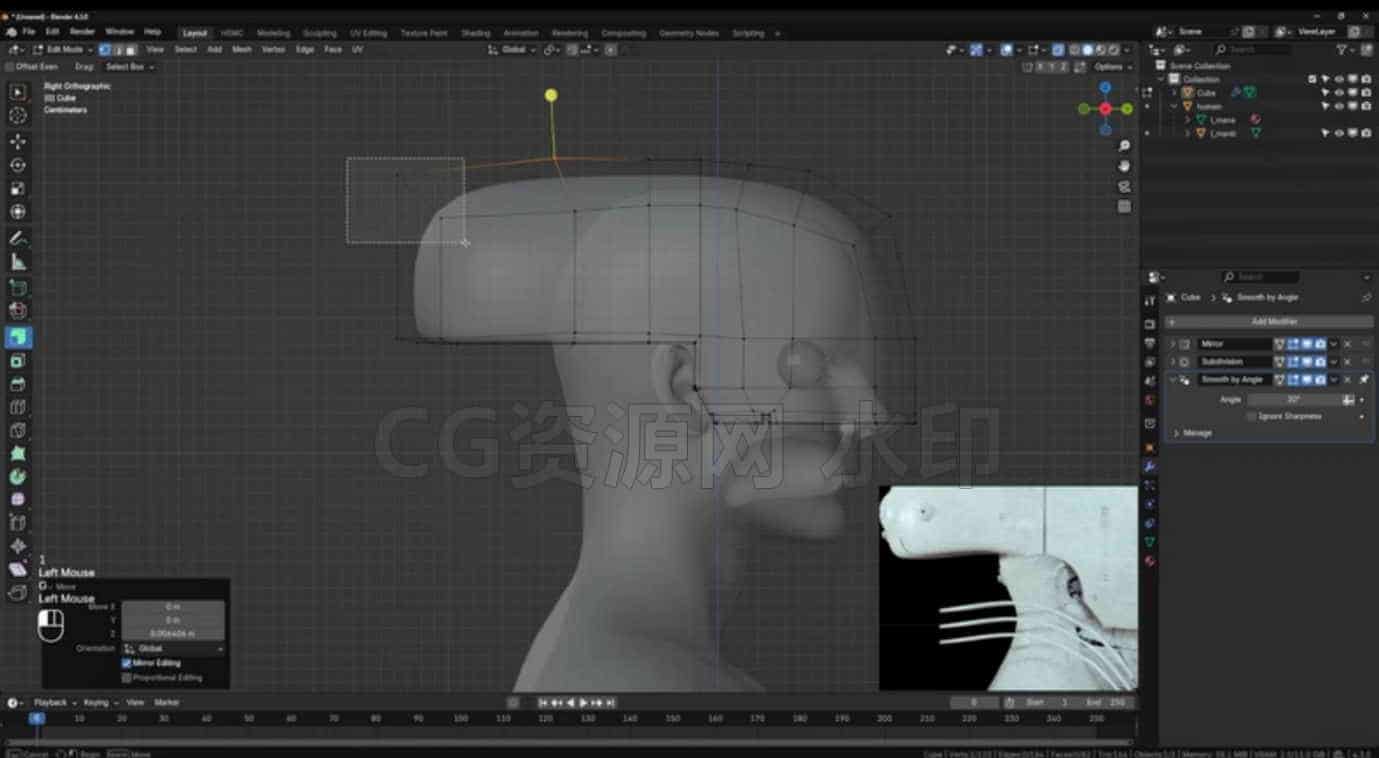Select the Inset Faces tool
This screenshot has width=1379, height=758.
pyautogui.click(x=18, y=361)
